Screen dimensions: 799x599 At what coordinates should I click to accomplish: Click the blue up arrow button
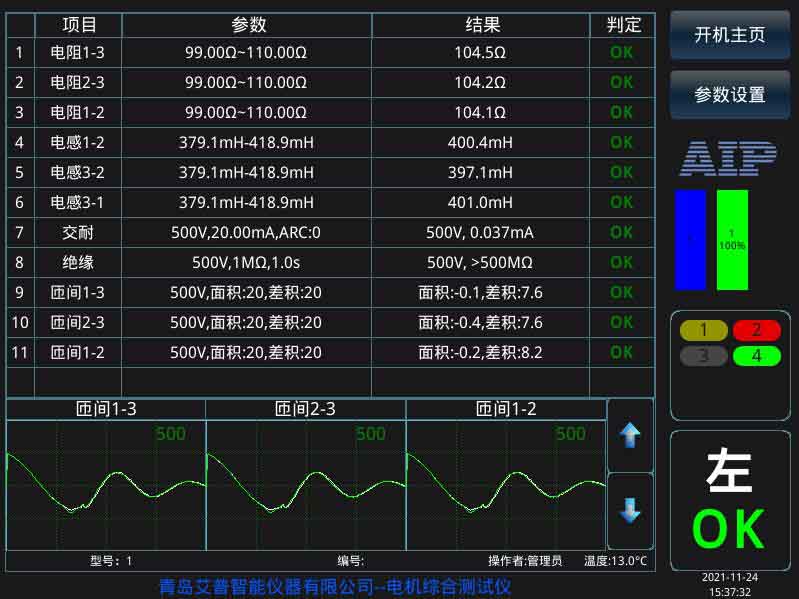[x=630, y=436]
